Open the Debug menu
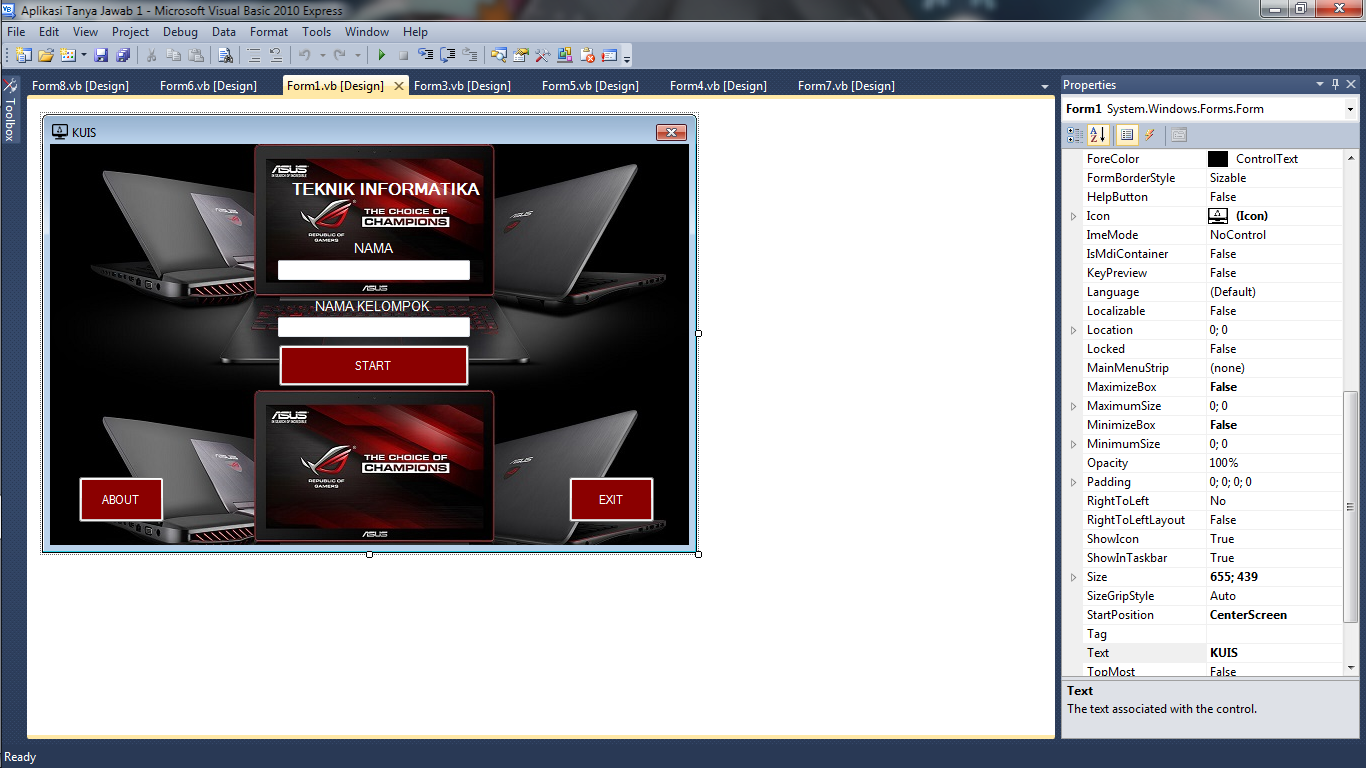This screenshot has height=768, width=1366. pyautogui.click(x=180, y=31)
